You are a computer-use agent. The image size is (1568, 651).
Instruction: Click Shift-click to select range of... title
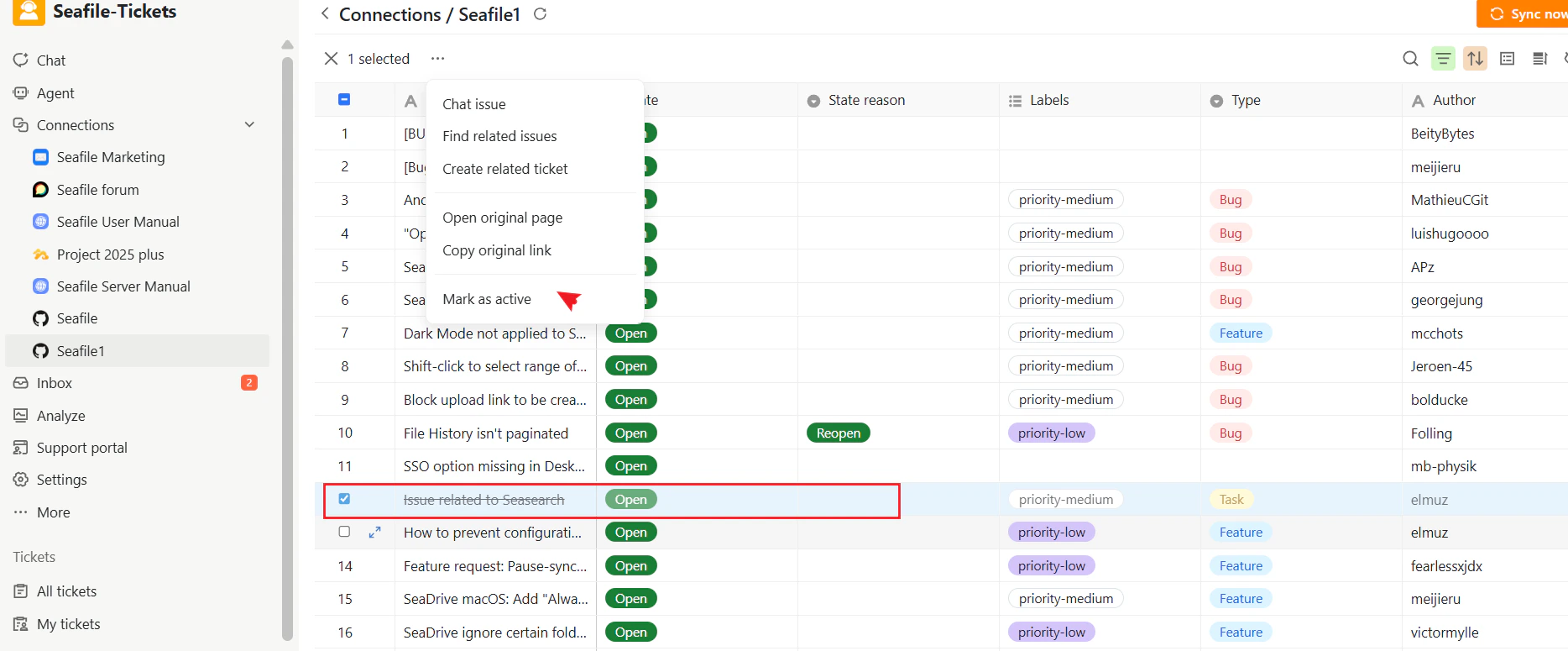(x=494, y=366)
